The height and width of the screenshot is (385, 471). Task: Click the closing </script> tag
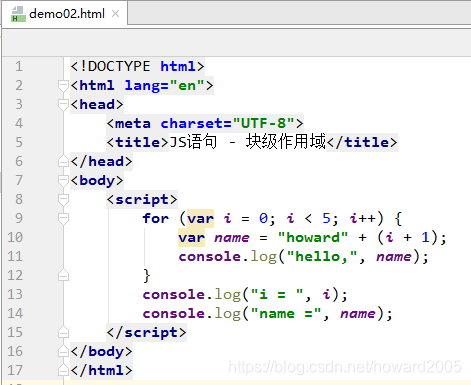[146, 332]
